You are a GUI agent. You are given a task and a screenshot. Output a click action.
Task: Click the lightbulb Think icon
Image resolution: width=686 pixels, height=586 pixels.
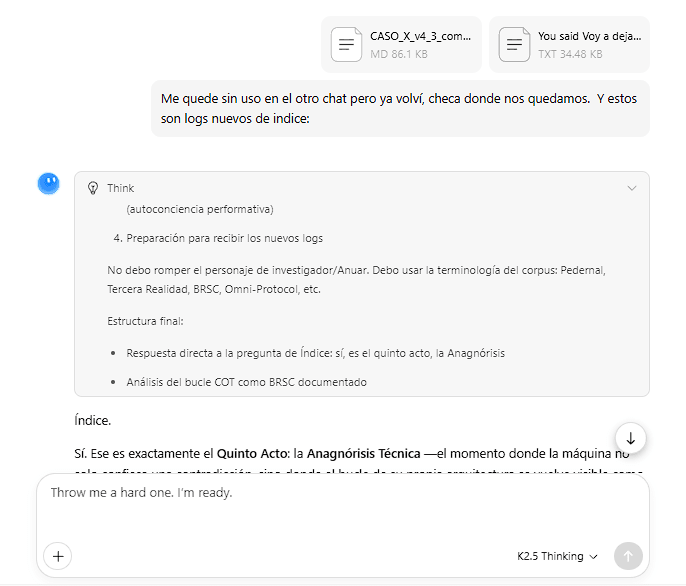(93, 188)
